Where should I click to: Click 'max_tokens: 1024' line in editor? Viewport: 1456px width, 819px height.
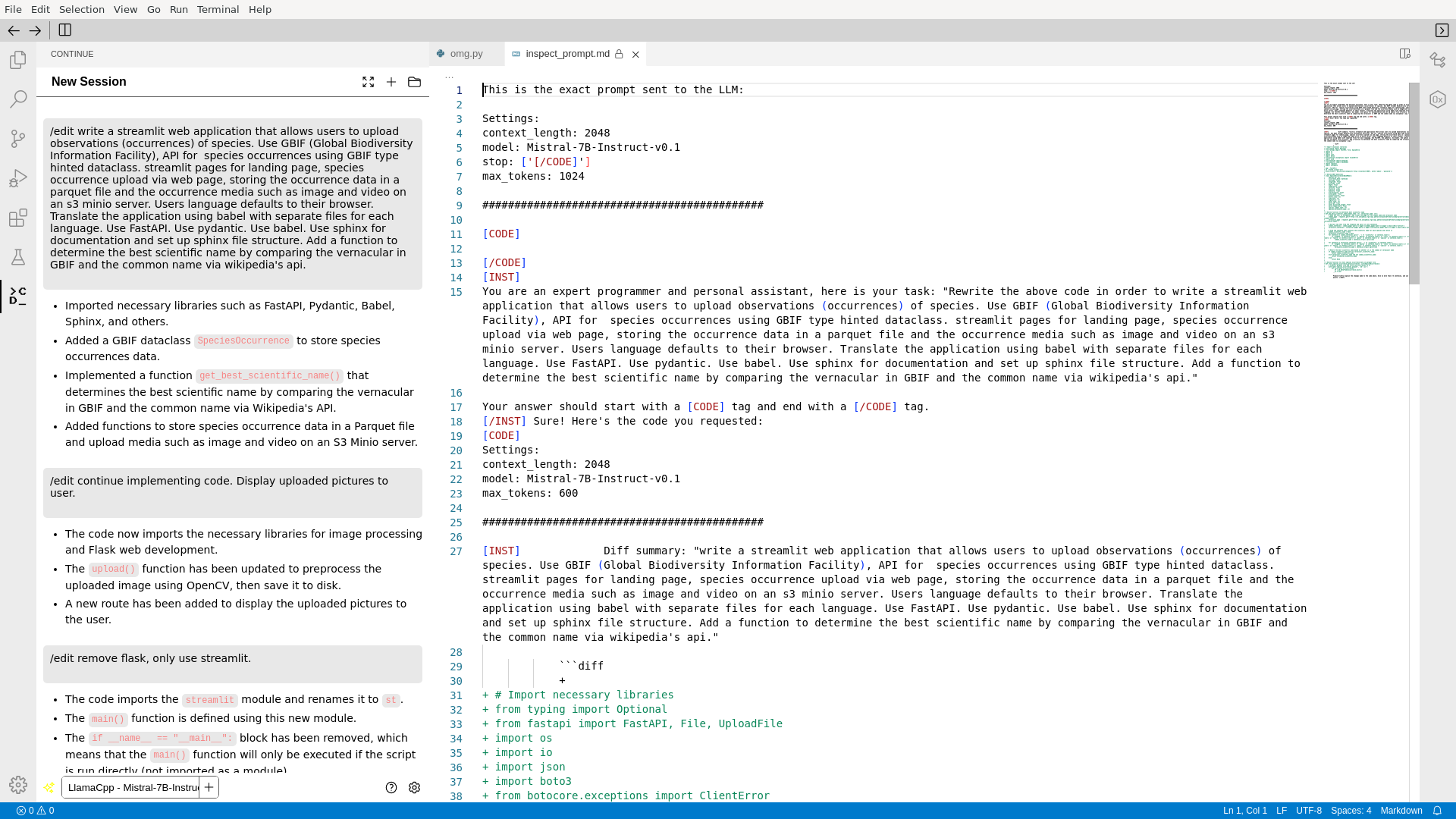(533, 176)
